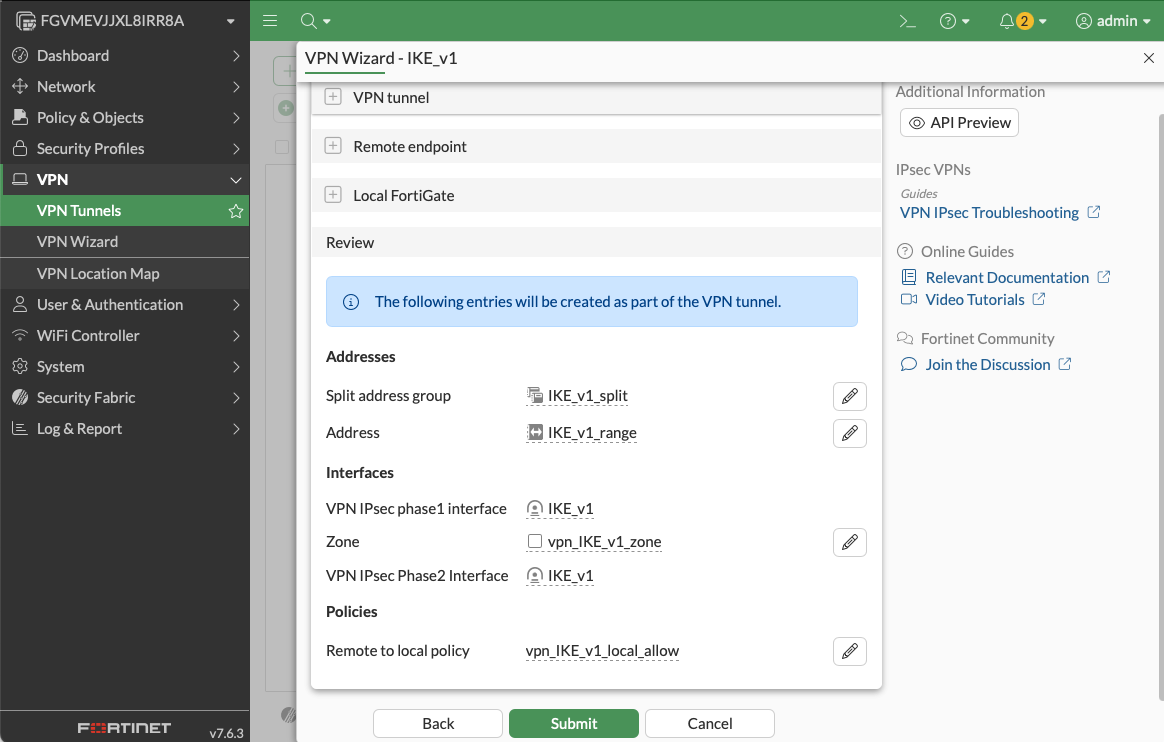Open the hamburger menu toggle
The height and width of the screenshot is (742, 1164).
[270, 21]
